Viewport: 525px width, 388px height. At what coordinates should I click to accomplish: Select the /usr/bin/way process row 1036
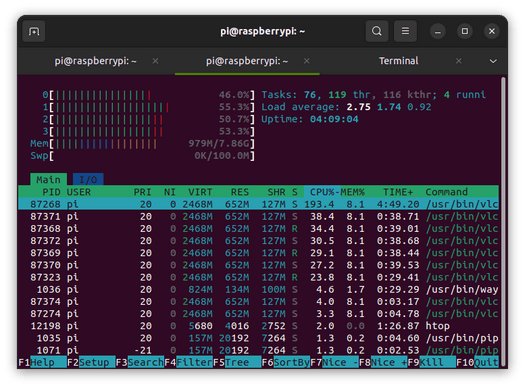(x=258, y=290)
